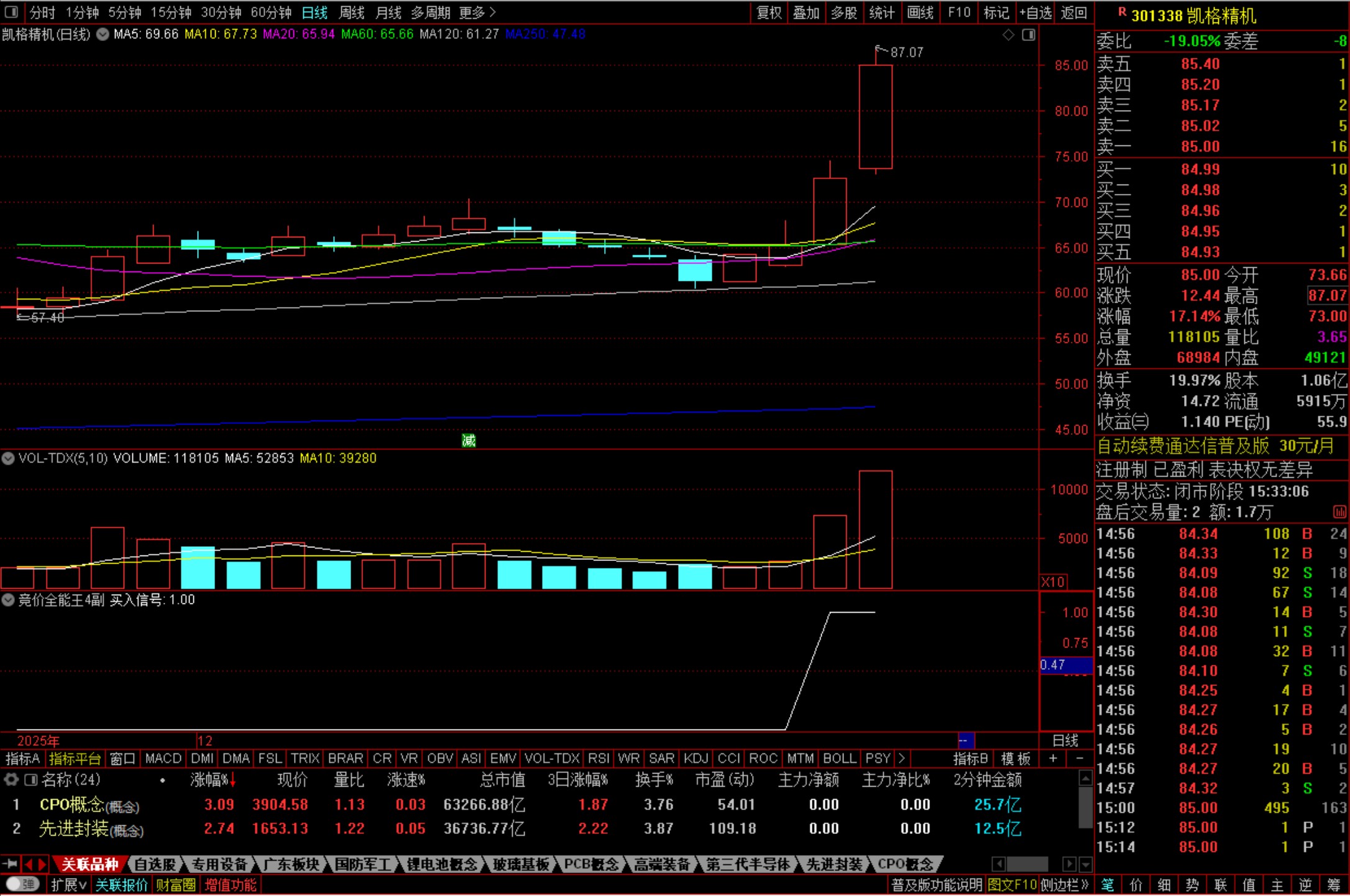This screenshot has height=896, width=1350.
Task: Click the +自选 button
Action: click(1036, 12)
